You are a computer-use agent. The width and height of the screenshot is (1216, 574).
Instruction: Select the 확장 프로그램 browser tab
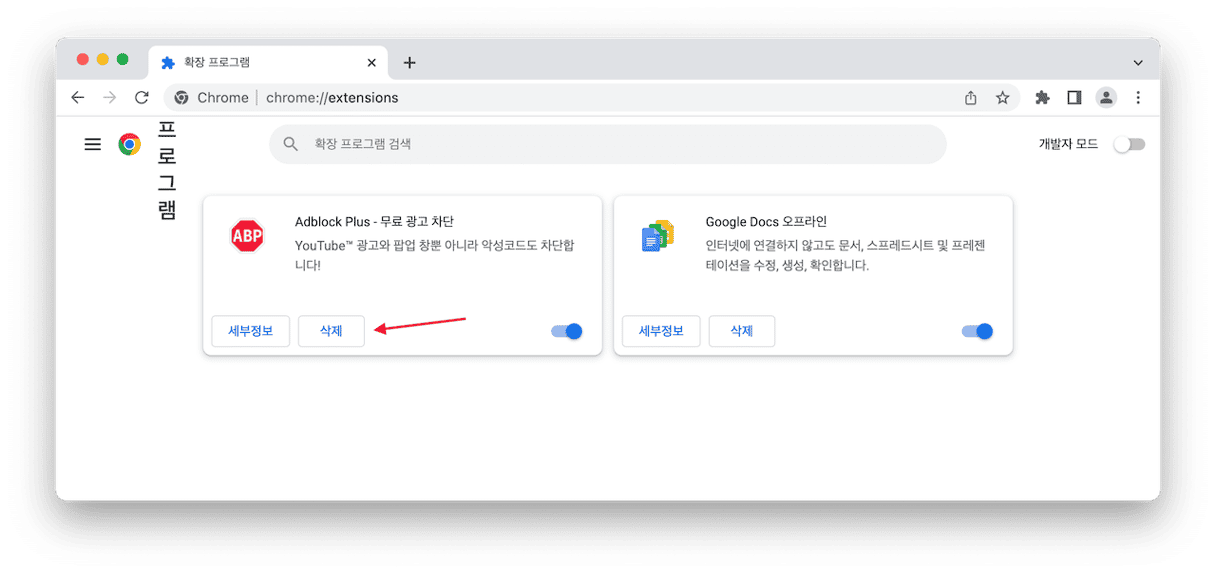pos(268,62)
